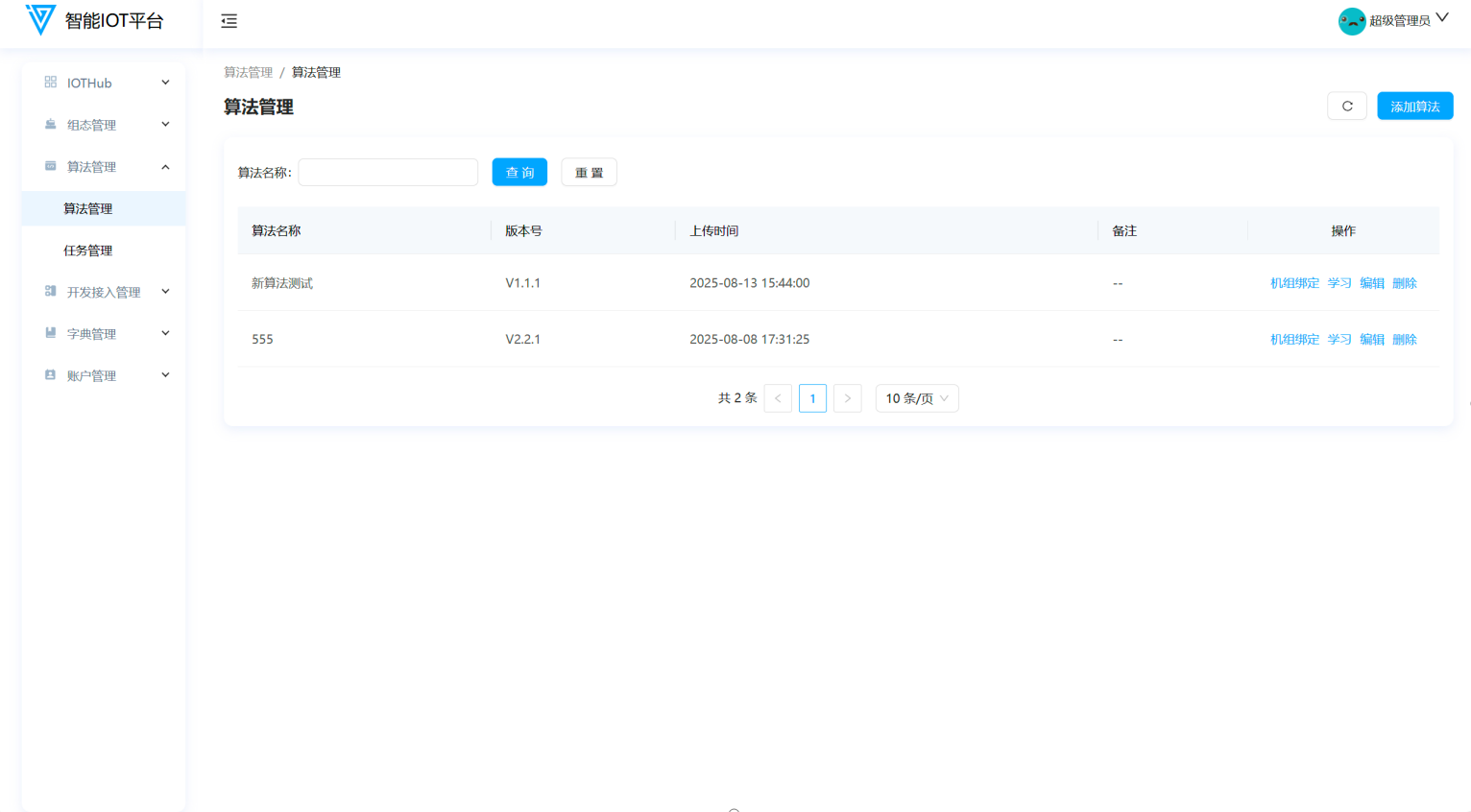Screen dimensions: 1471x812
Task: Open the 10 条/页 page size dropdown
Action: [916, 398]
